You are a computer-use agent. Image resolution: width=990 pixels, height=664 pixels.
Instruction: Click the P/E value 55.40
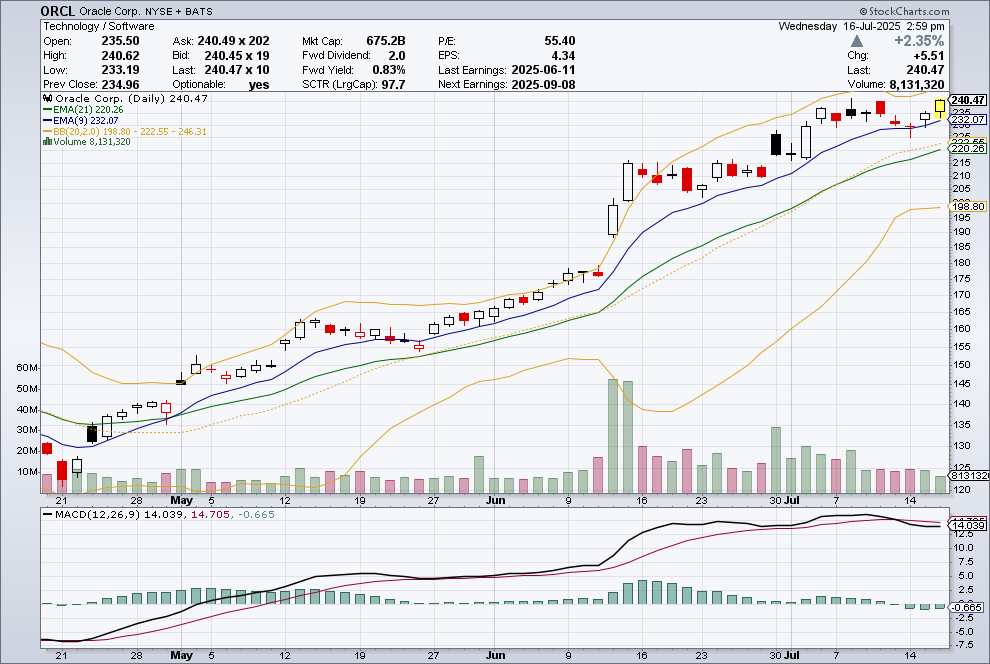click(560, 41)
